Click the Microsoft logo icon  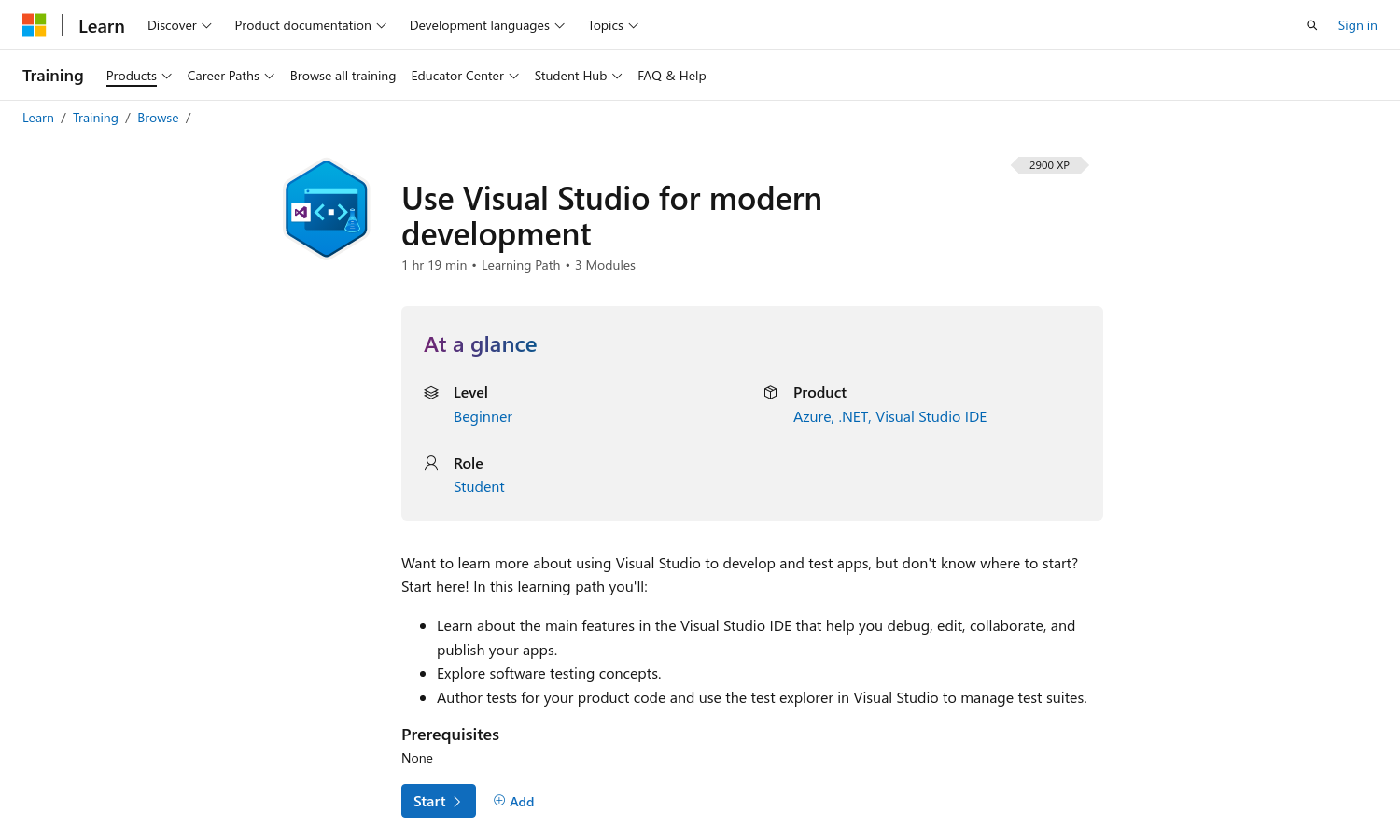pos(35,25)
